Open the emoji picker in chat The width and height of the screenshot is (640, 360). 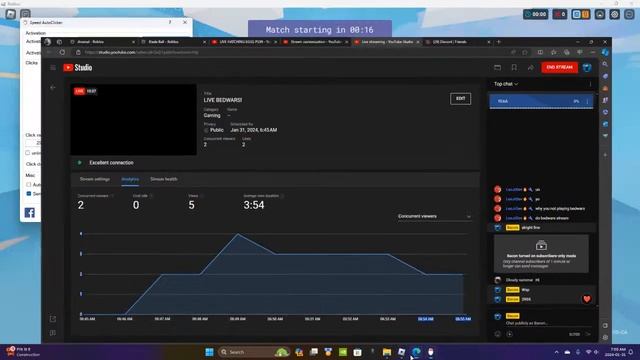coord(498,334)
